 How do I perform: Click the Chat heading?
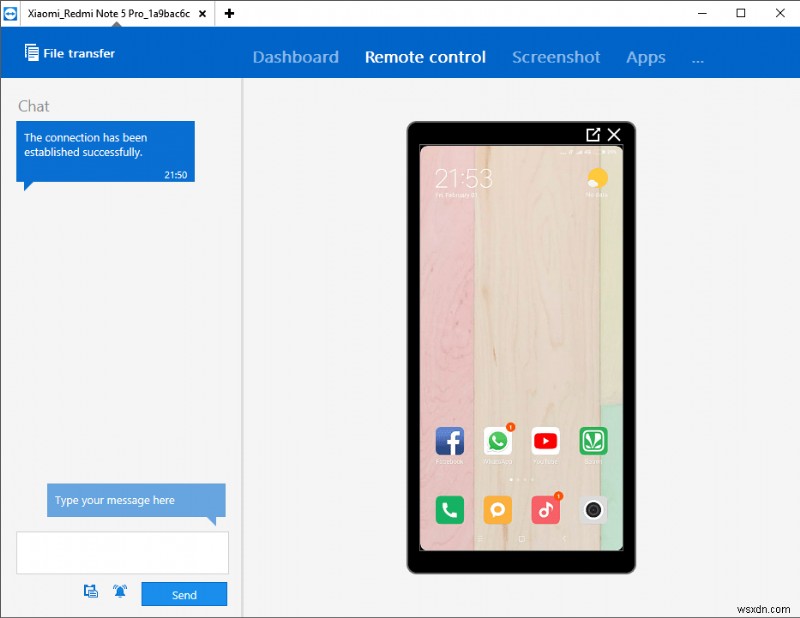tap(34, 106)
